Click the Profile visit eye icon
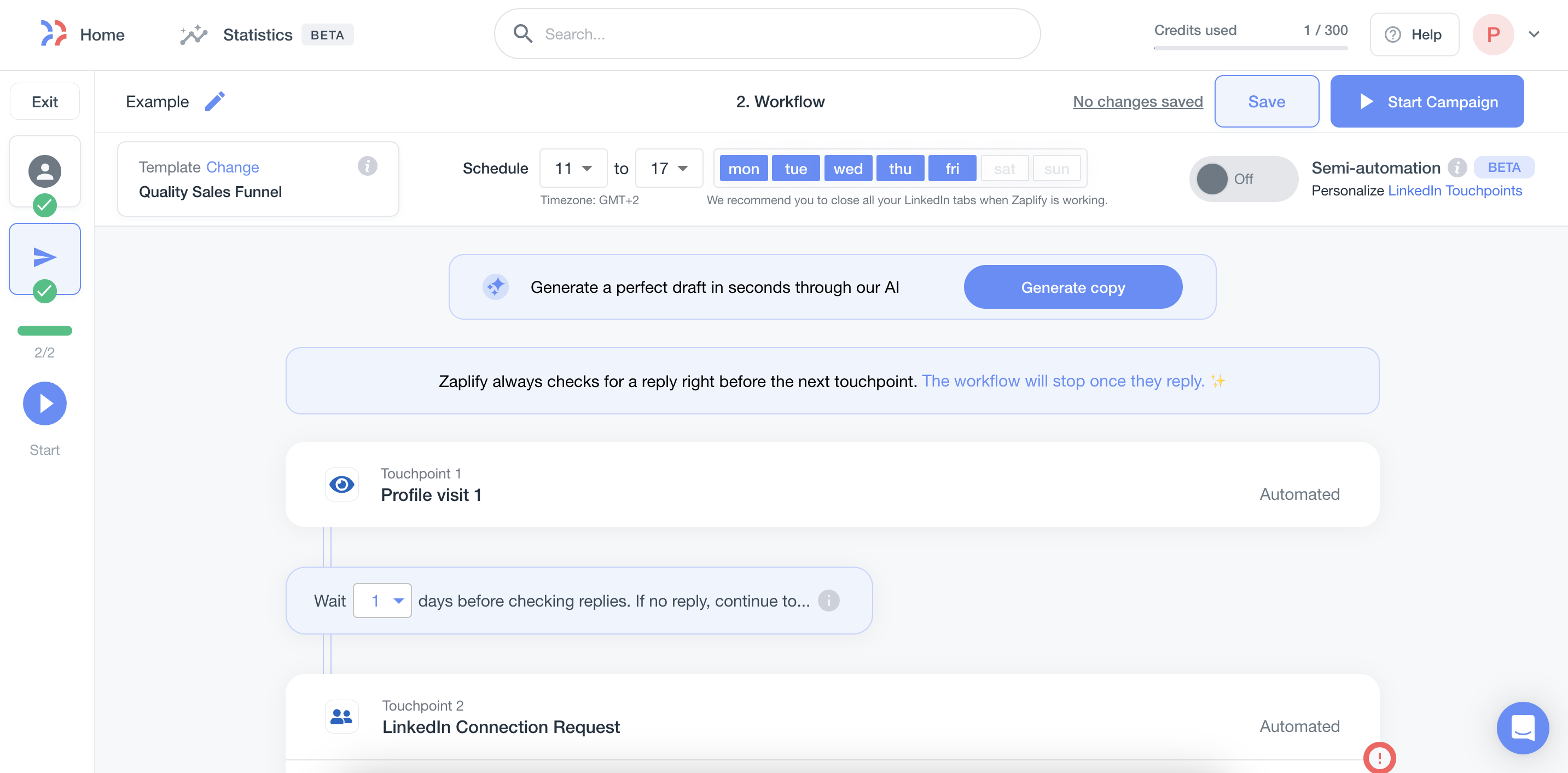This screenshot has height=773, width=1568. [x=341, y=485]
